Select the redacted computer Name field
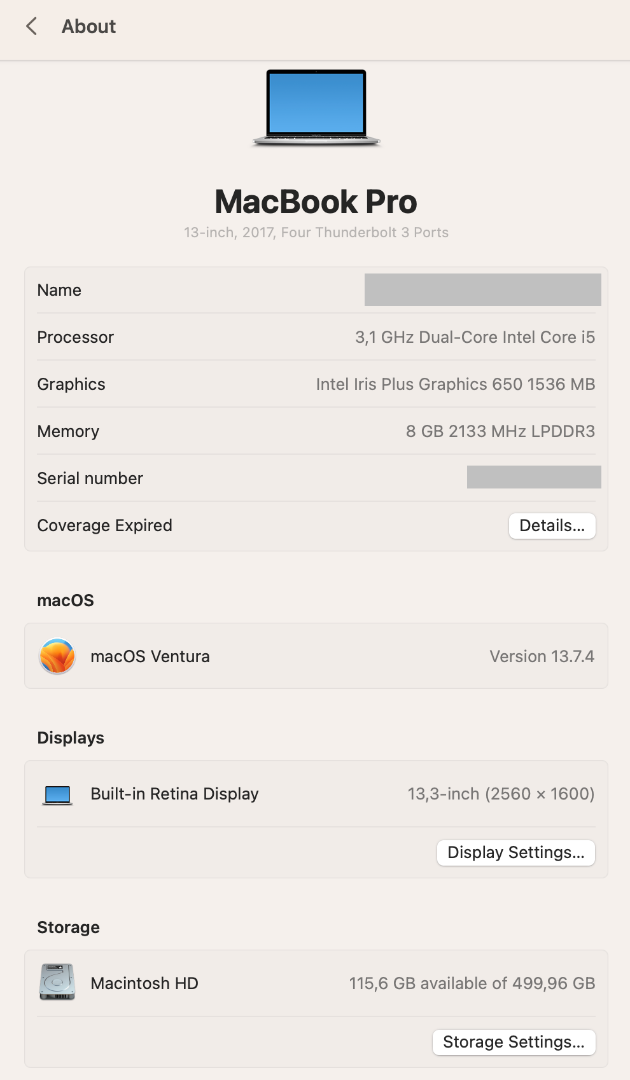Viewport: 630px width, 1080px height. coord(483,290)
